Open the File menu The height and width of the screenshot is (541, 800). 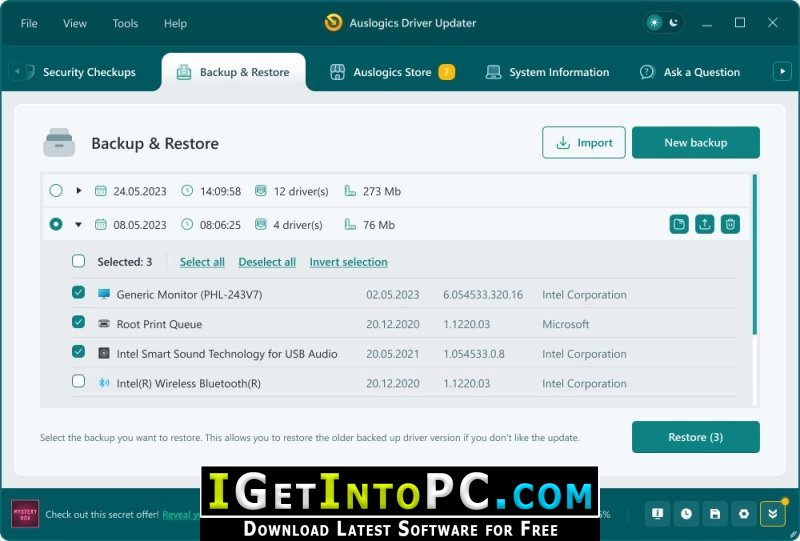coord(29,23)
